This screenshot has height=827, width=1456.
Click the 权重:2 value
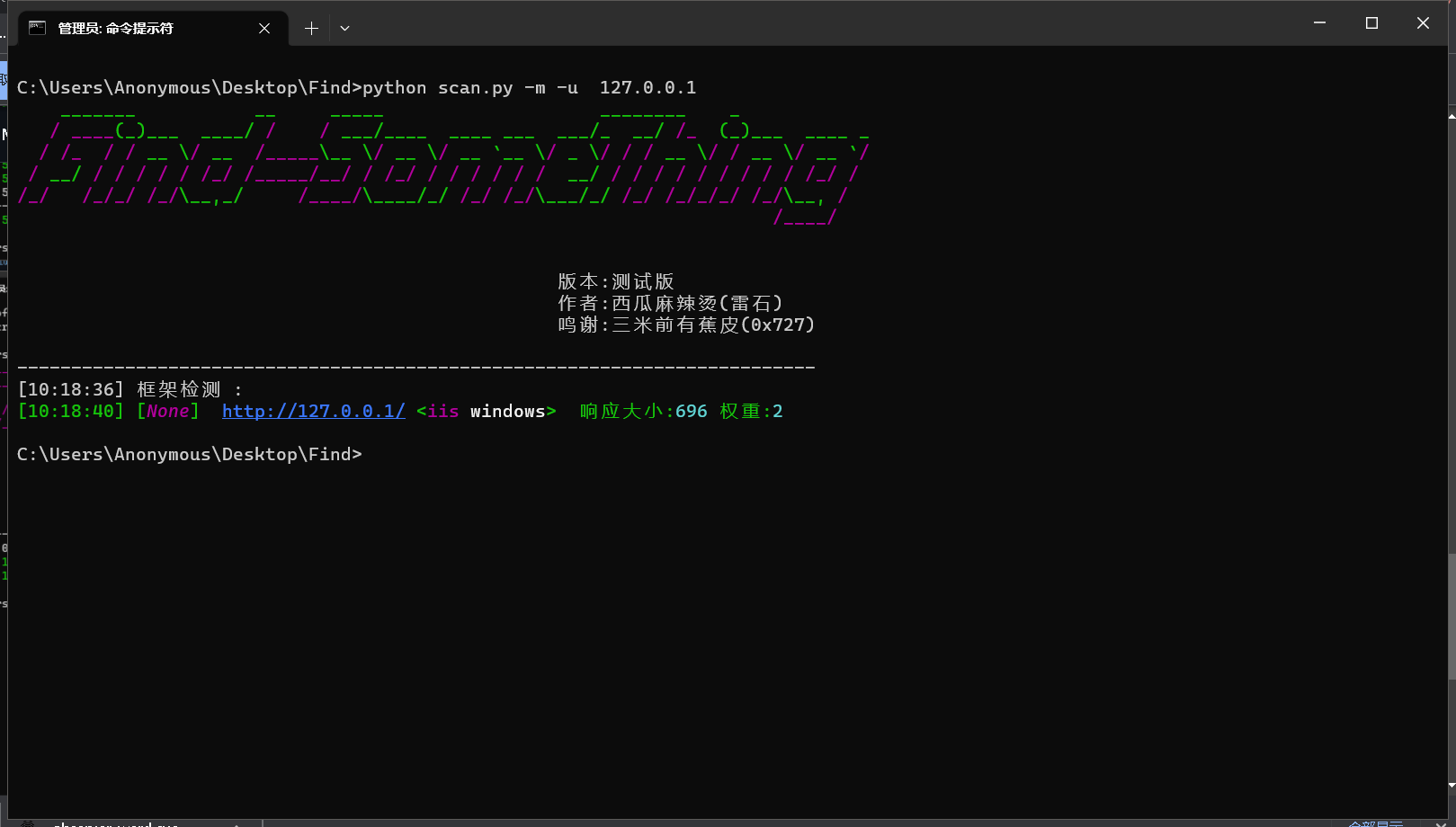tap(752, 411)
